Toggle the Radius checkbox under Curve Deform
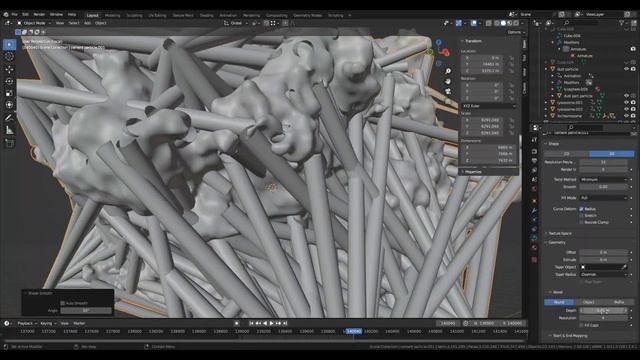This screenshot has height=360, width=640. (582, 209)
